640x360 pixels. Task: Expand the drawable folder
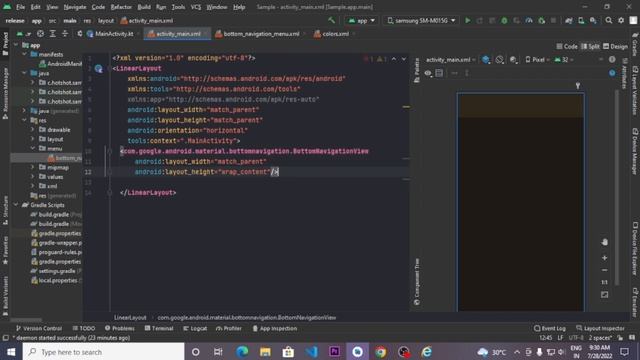click(33, 130)
